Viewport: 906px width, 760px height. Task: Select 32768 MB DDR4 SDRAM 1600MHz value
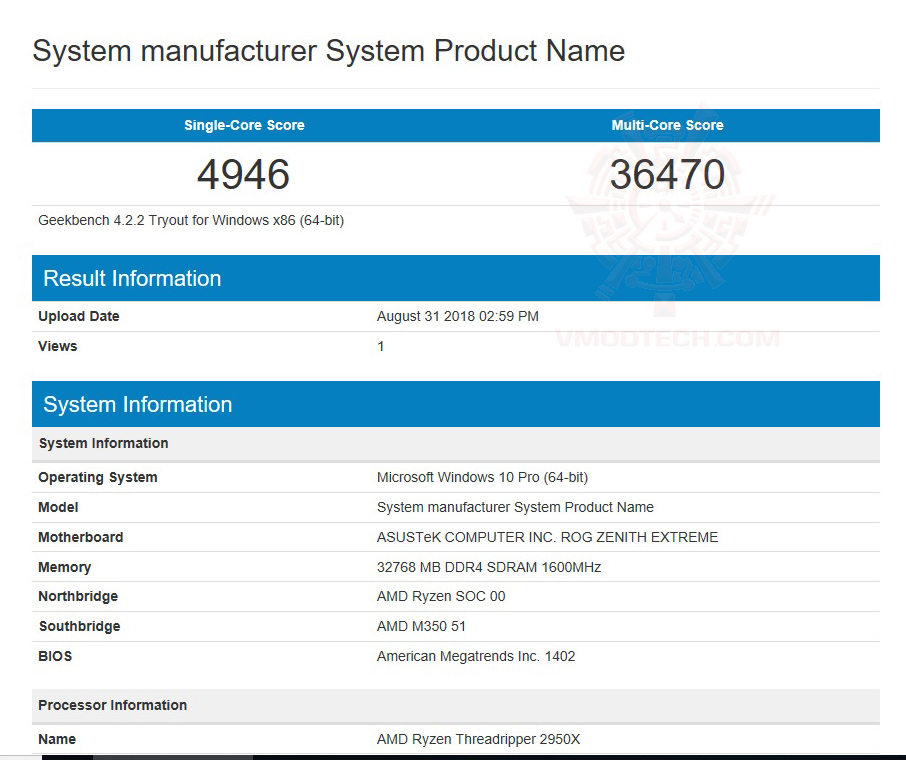(489, 568)
